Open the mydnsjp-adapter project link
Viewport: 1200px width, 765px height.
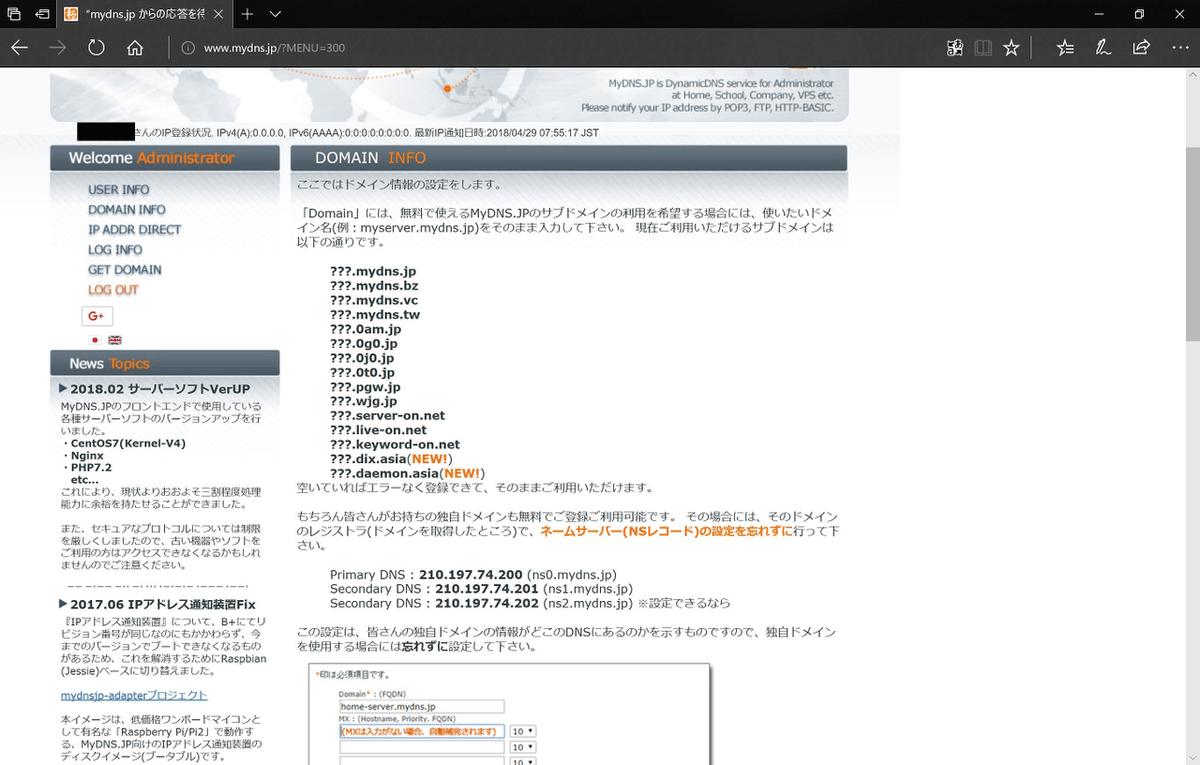point(134,695)
